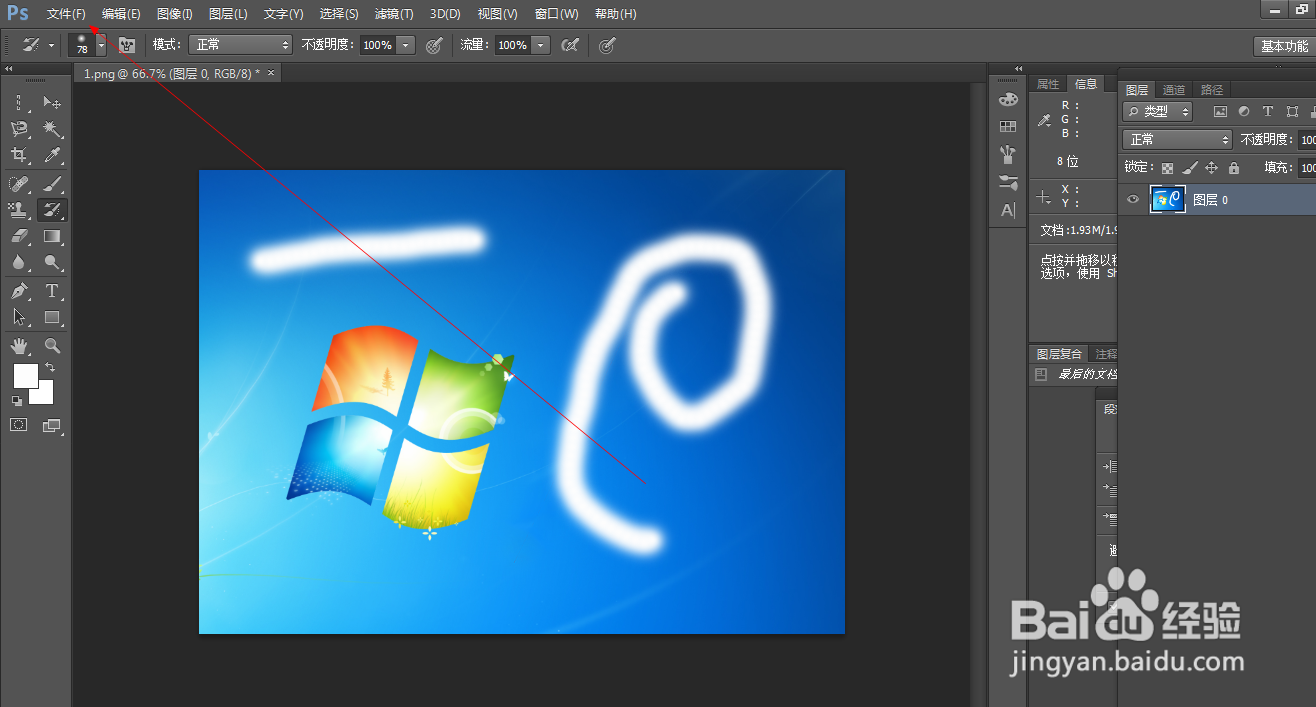Expand the icon panel dock arrows
The image size is (1316, 707).
[1020, 69]
